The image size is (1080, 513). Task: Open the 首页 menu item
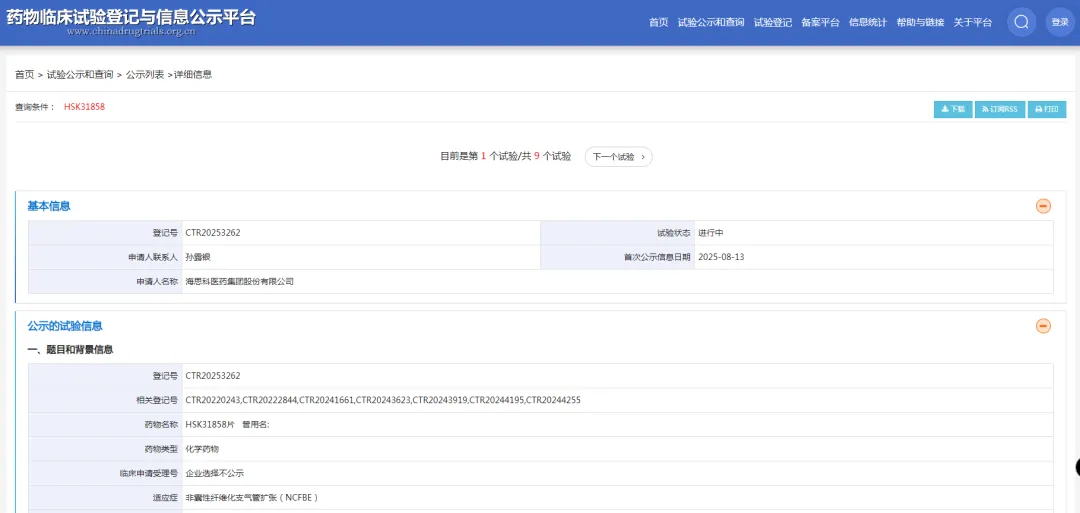point(658,22)
